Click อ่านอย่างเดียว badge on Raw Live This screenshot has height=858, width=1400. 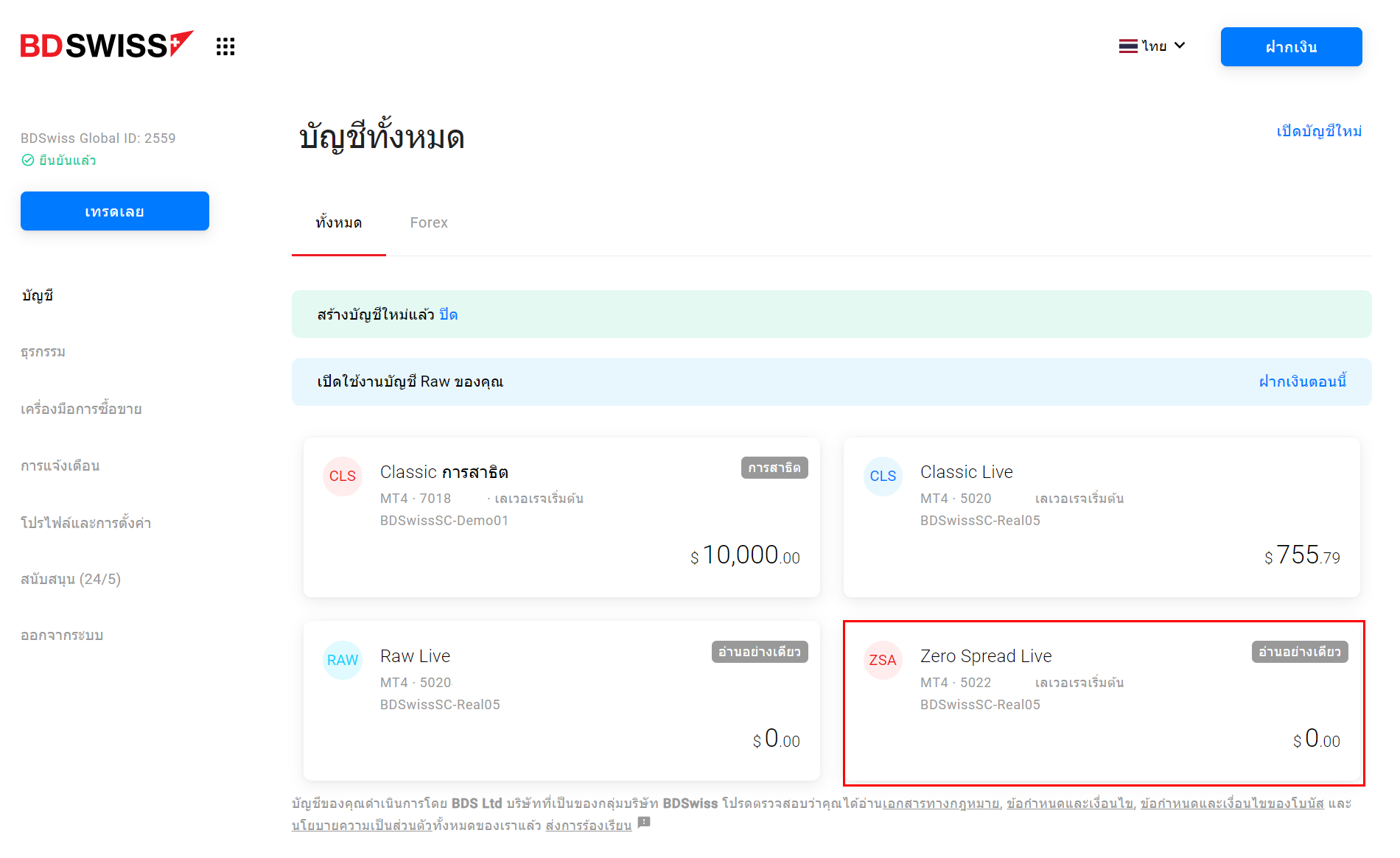[x=760, y=652]
